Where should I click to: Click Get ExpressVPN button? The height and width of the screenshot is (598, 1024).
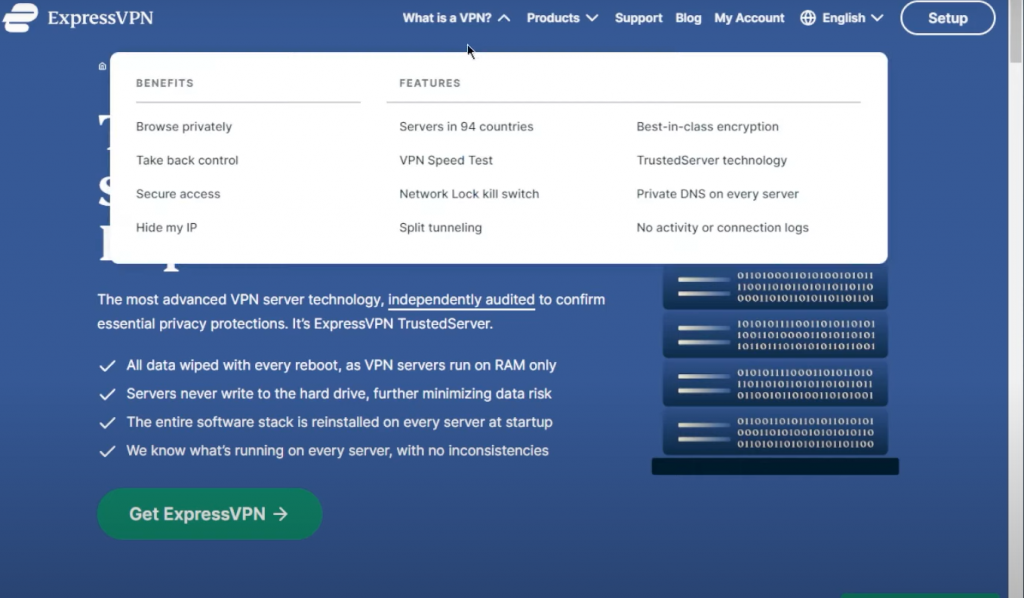tap(210, 514)
